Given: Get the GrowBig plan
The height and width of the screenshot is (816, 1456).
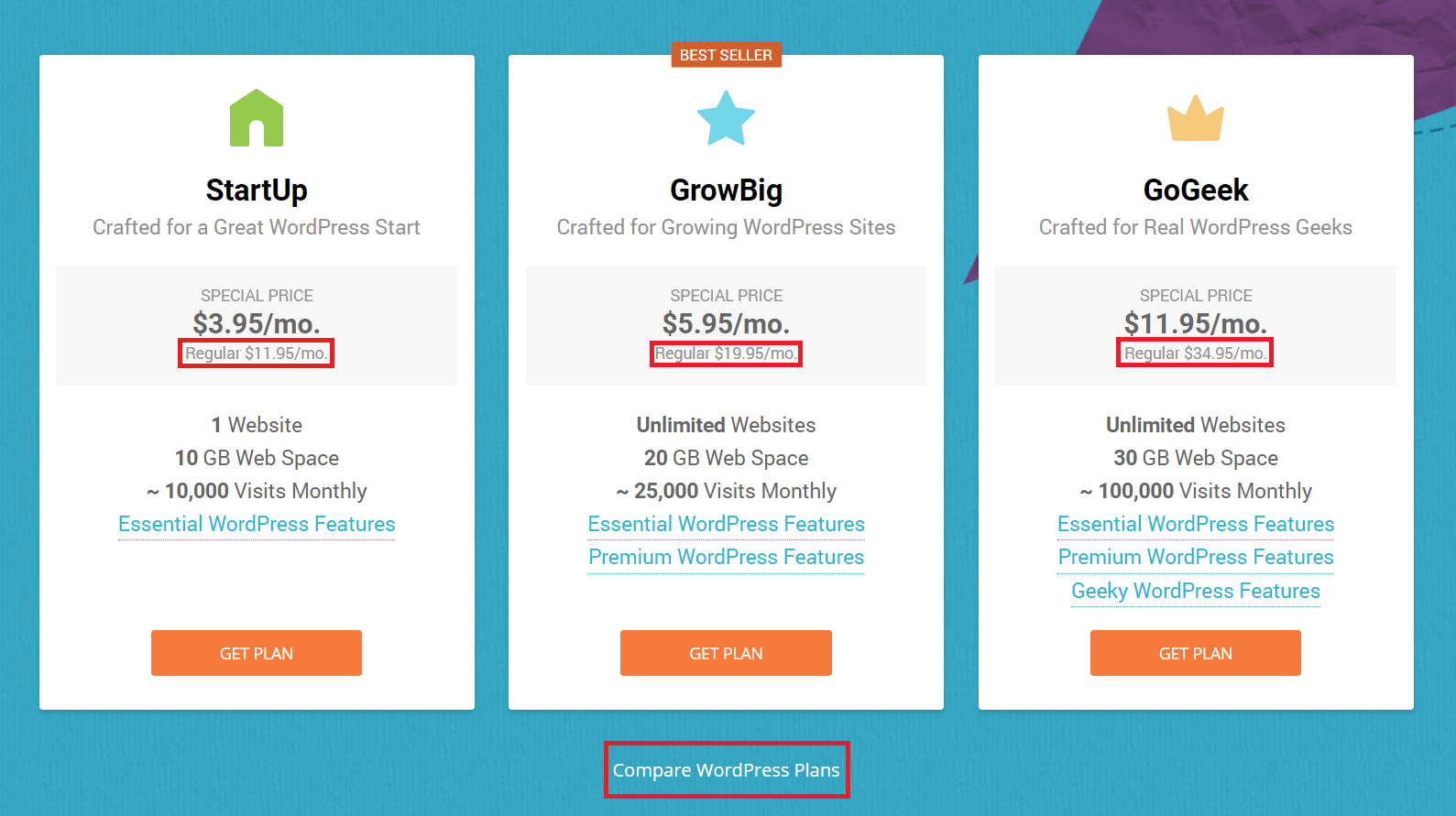Looking at the screenshot, I should (x=726, y=653).
